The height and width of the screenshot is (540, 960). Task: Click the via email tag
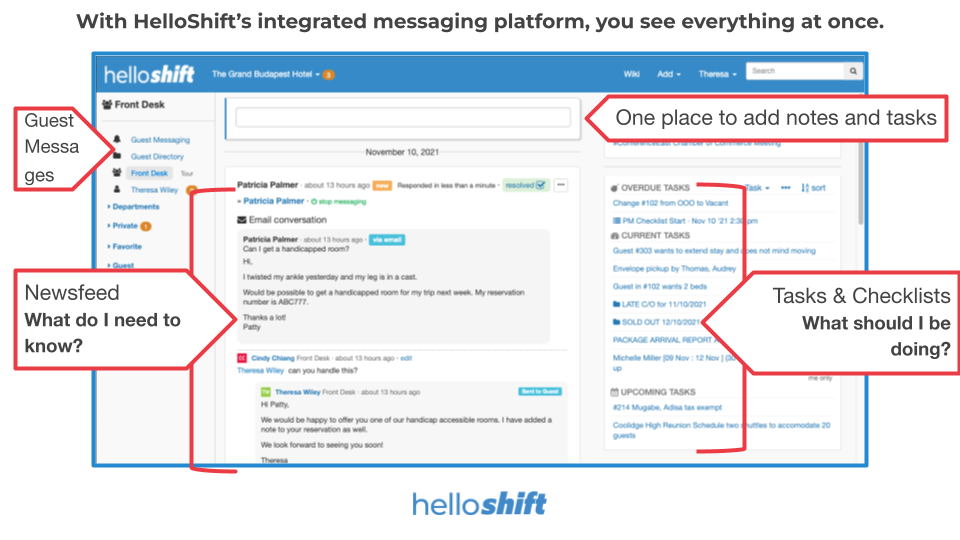[387, 240]
